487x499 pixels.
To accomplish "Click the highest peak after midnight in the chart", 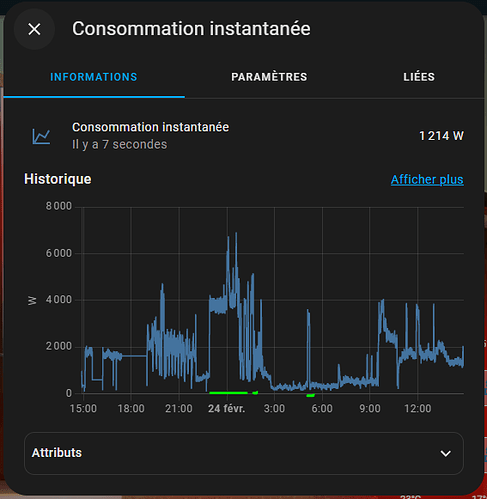I will tap(236, 234).
